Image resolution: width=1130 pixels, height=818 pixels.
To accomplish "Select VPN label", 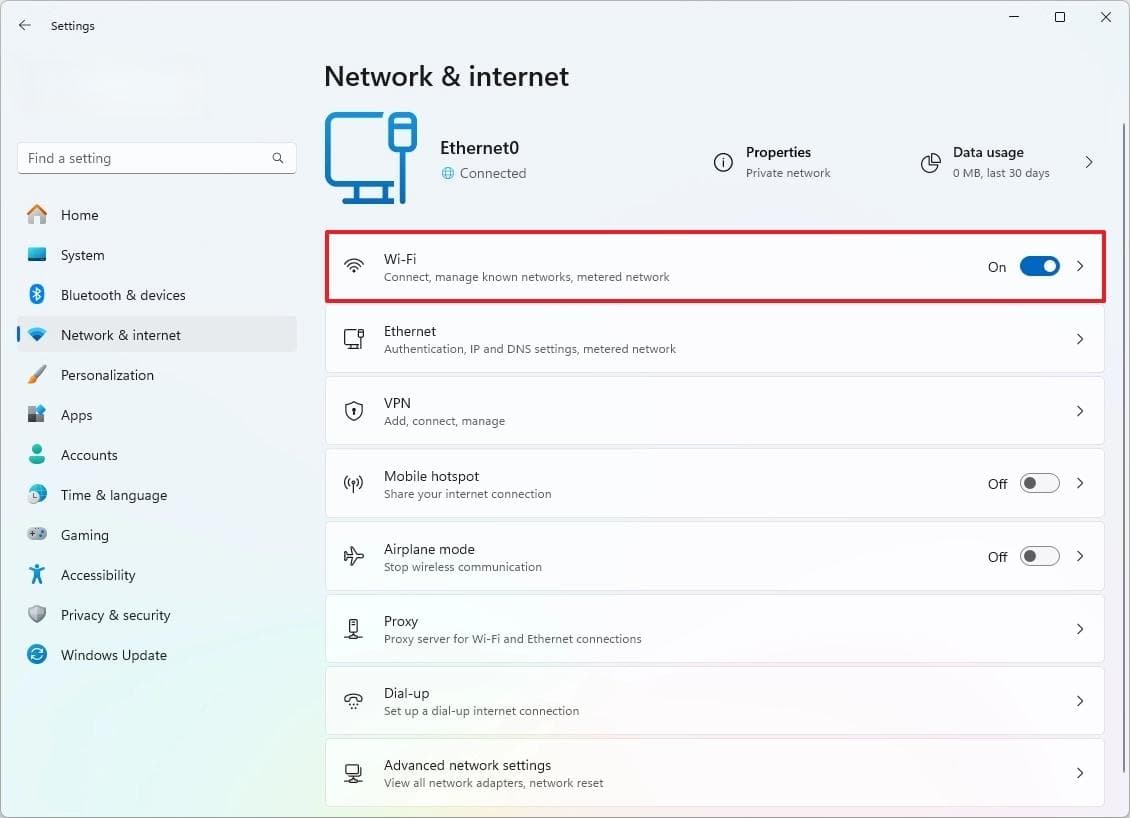I will click(397, 403).
